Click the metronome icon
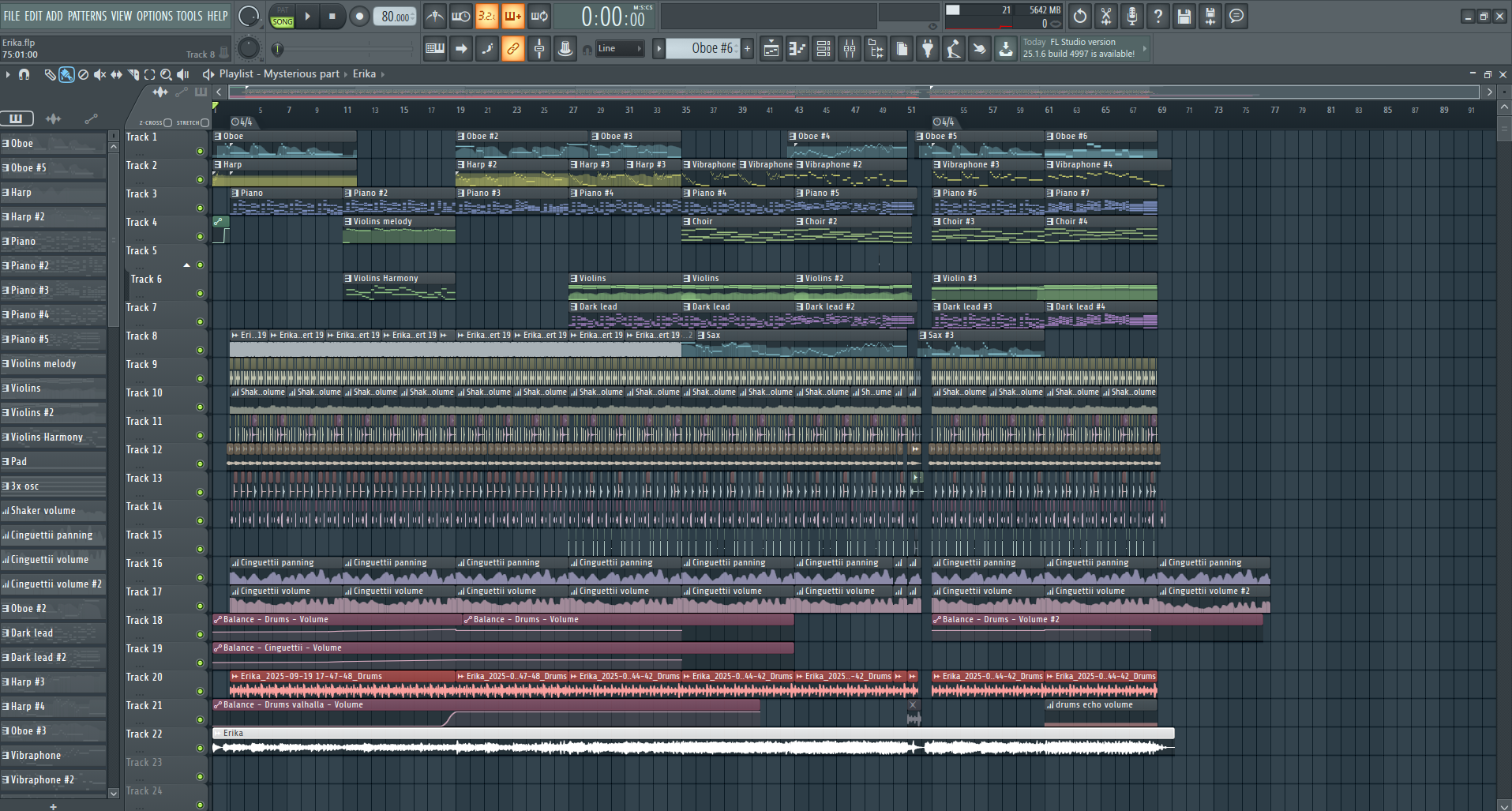 434,16
